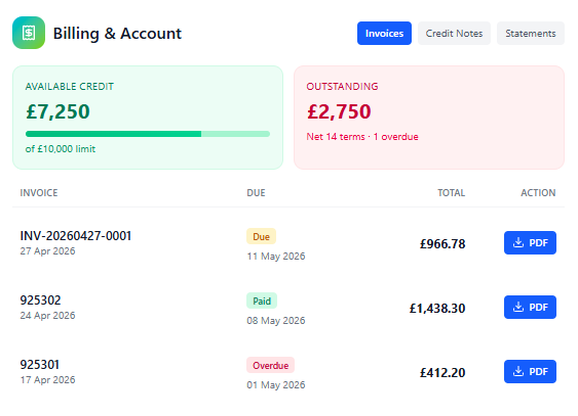This screenshot has width=578, height=416.
Task: Click the 'Net 14 terms · 1 overdue' text
Action: pyautogui.click(x=362, y=137)
